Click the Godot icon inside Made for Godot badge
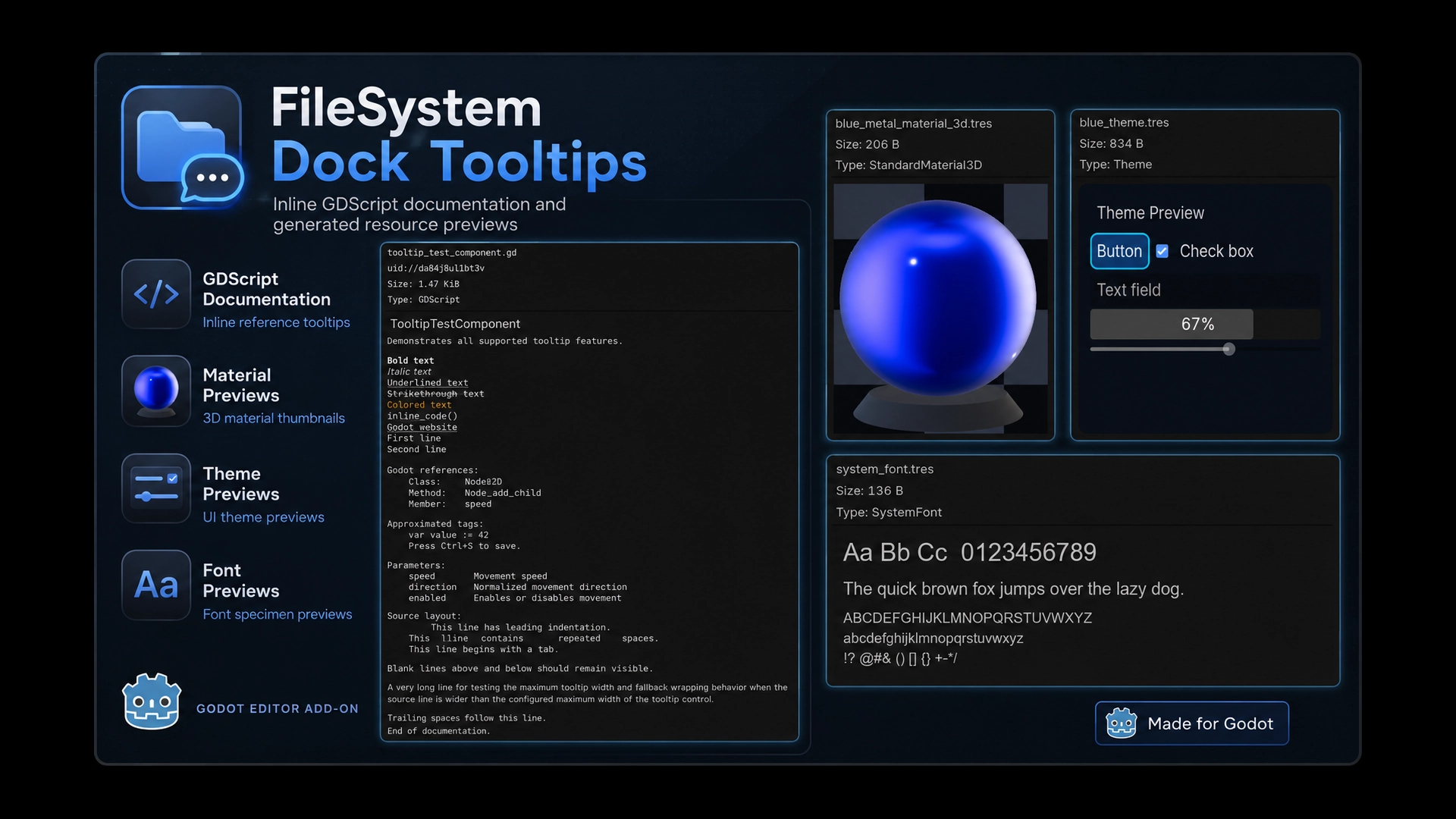 click(1121, 723)
